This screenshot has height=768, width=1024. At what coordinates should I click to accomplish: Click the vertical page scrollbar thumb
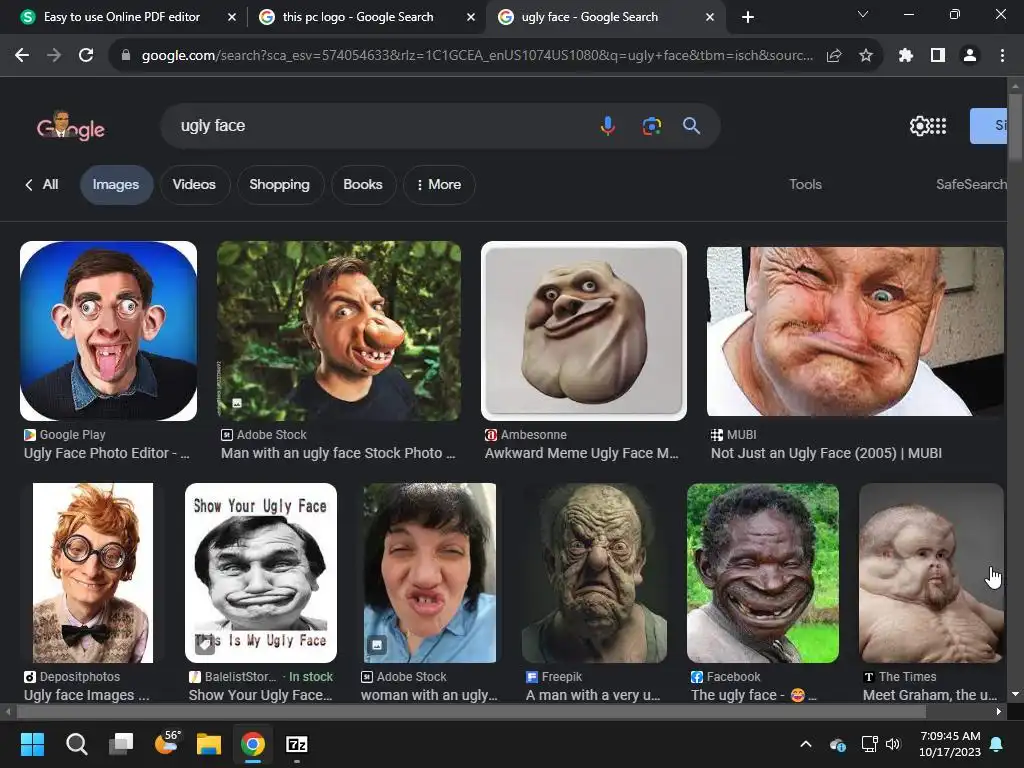1015,127
